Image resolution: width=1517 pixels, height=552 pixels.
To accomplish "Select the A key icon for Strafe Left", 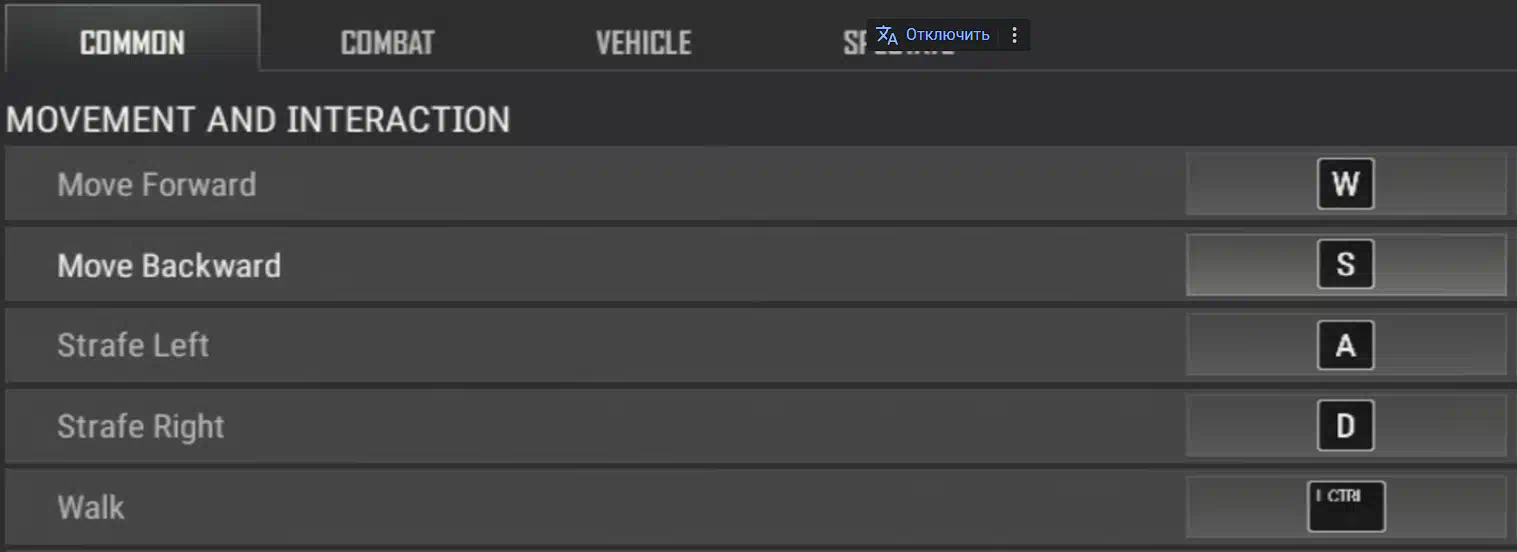I will [1345, 345].
